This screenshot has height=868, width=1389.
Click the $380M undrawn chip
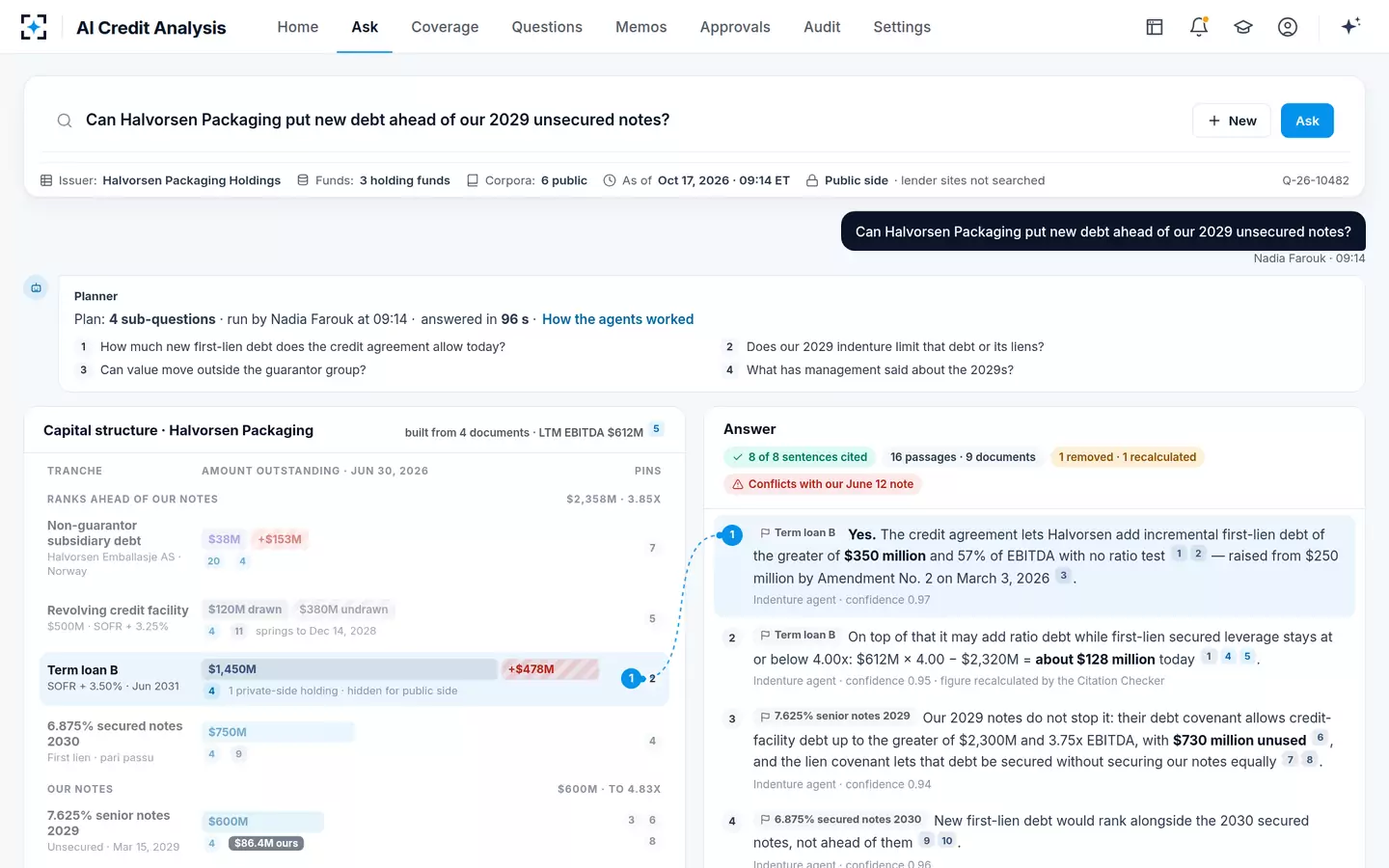(343, 610)
